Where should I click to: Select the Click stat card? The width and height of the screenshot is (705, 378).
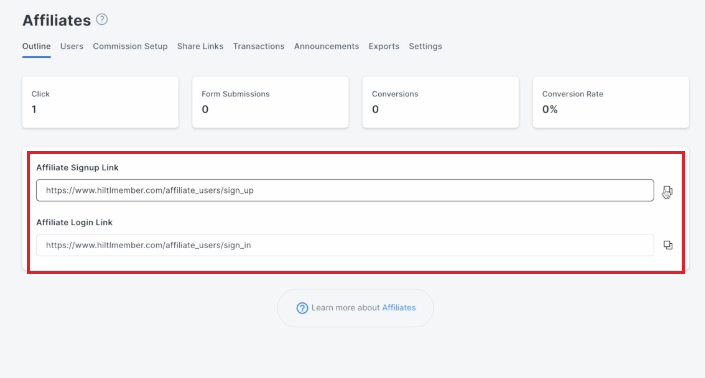pyautogui.click(x=100, y=102)
